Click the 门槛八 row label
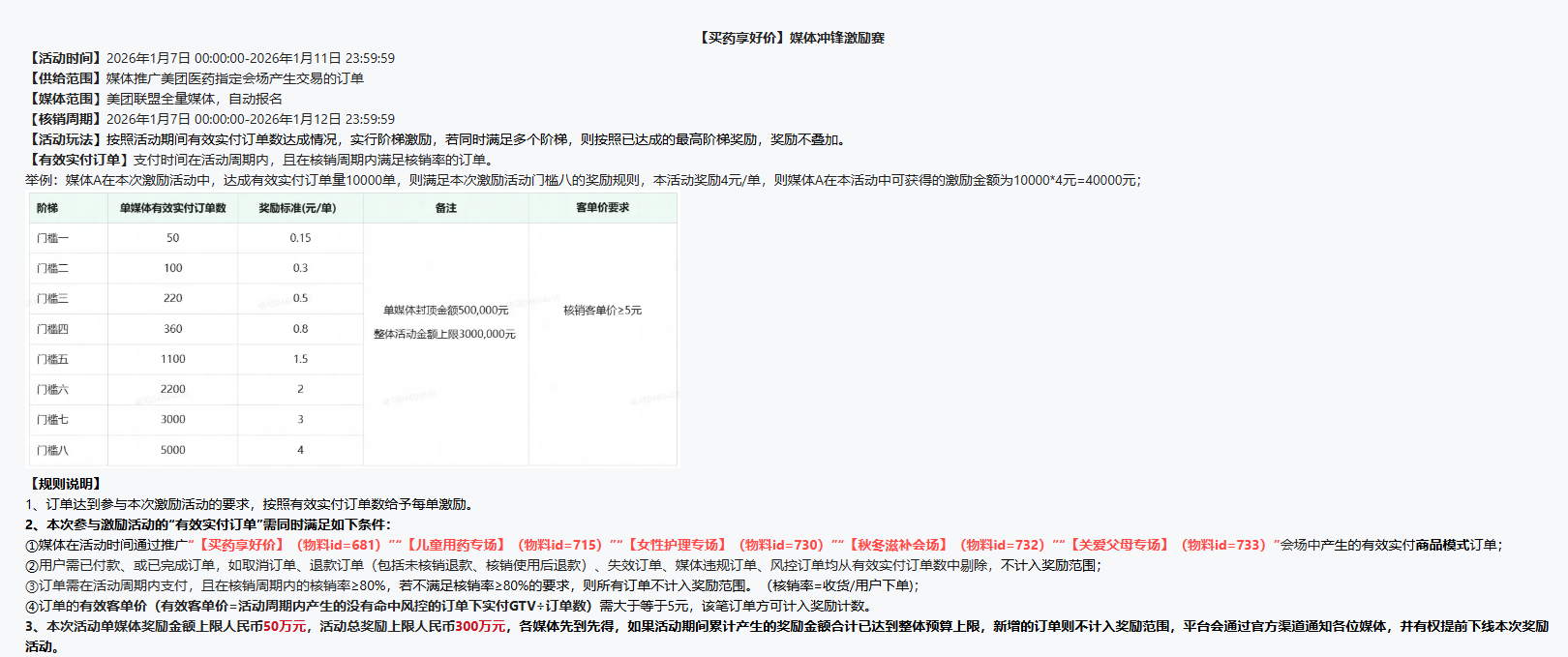The width and height of the screenshot is (1568, 657). tap(52, 450)
